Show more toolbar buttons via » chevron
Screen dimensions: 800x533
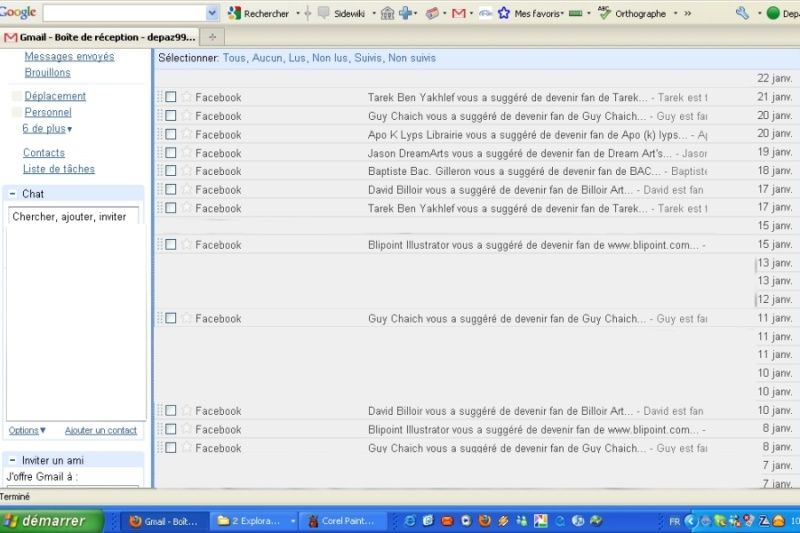tap(688, 13)
